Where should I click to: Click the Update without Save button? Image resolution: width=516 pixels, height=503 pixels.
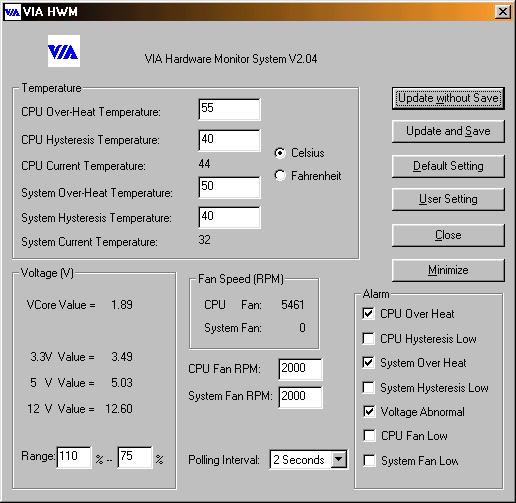coord(448,98)
